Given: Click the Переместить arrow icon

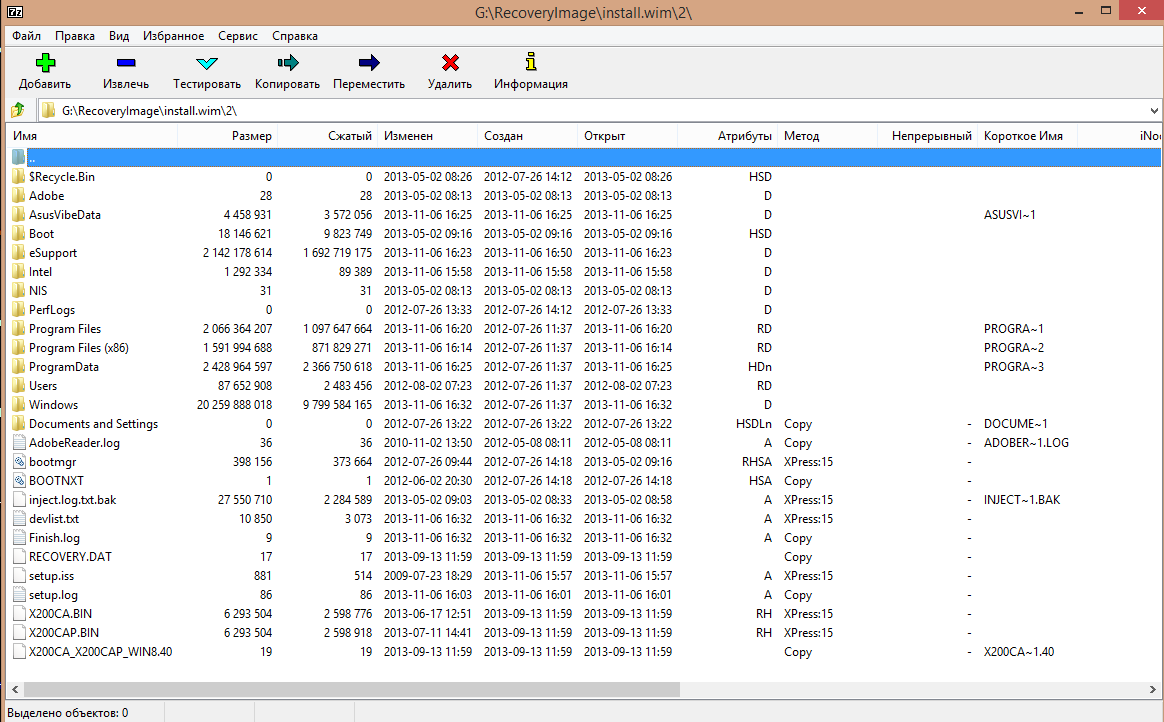Looking at the screenshot, I should 369,62.
